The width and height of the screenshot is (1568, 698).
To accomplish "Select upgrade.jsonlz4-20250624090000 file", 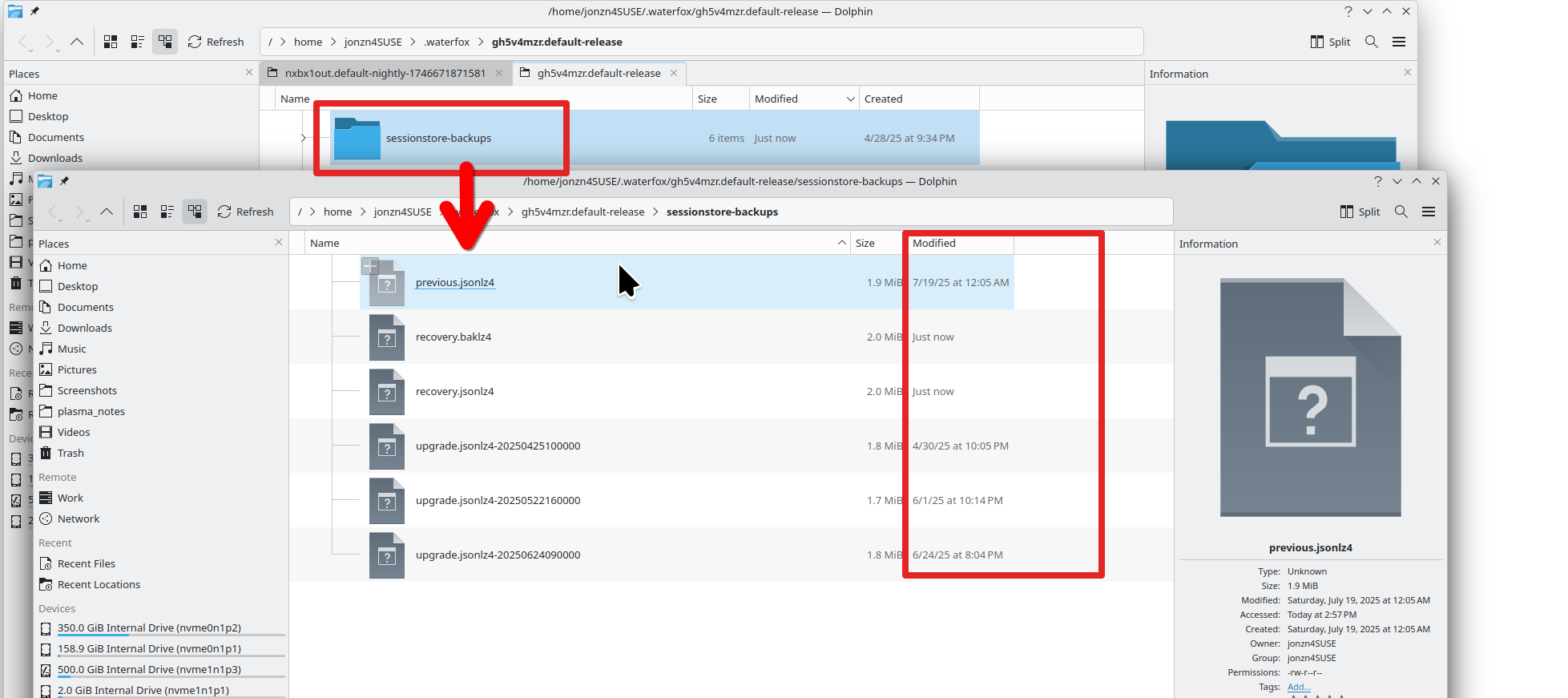I will pos(498,555).
